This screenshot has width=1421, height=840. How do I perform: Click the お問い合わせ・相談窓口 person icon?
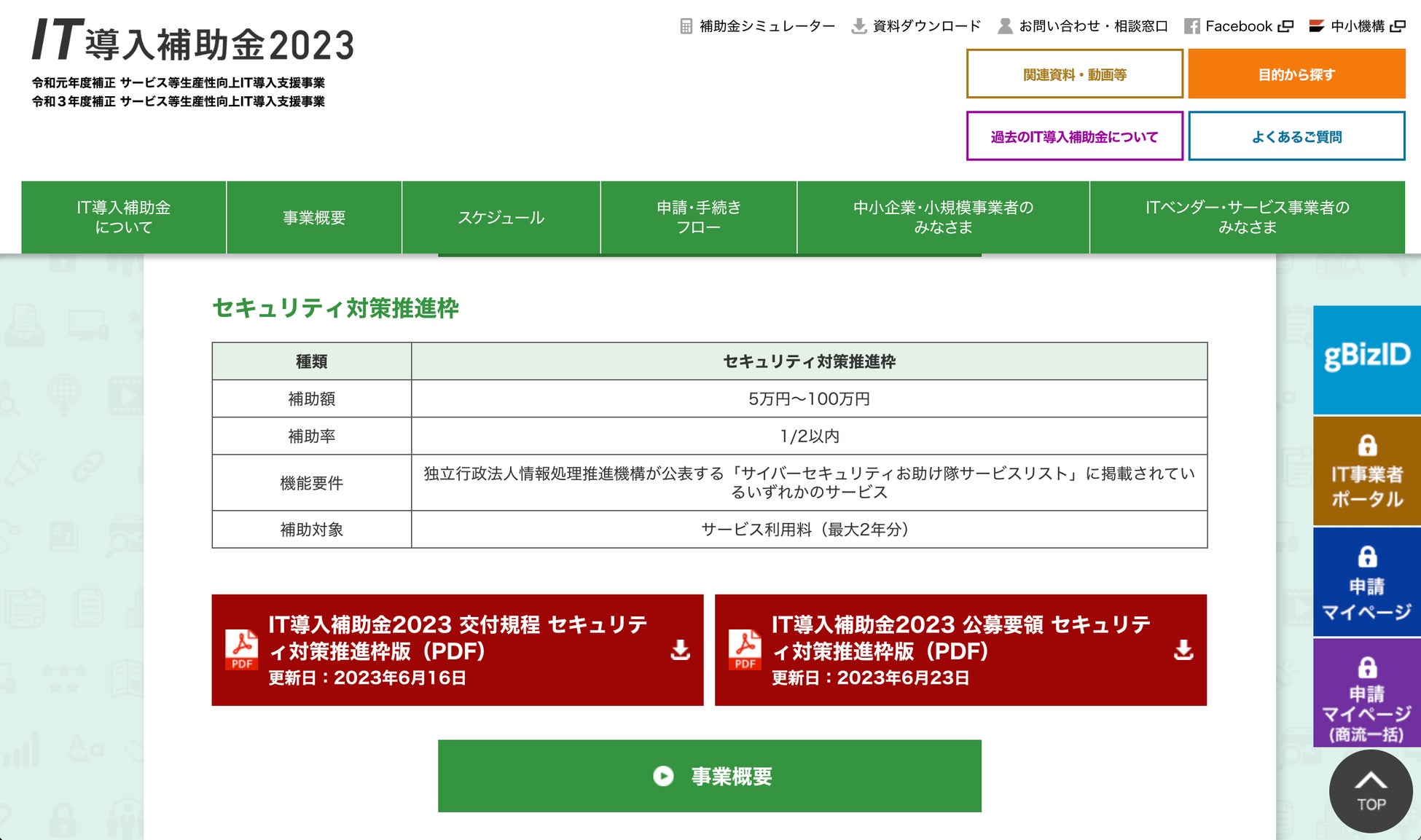1005,26
